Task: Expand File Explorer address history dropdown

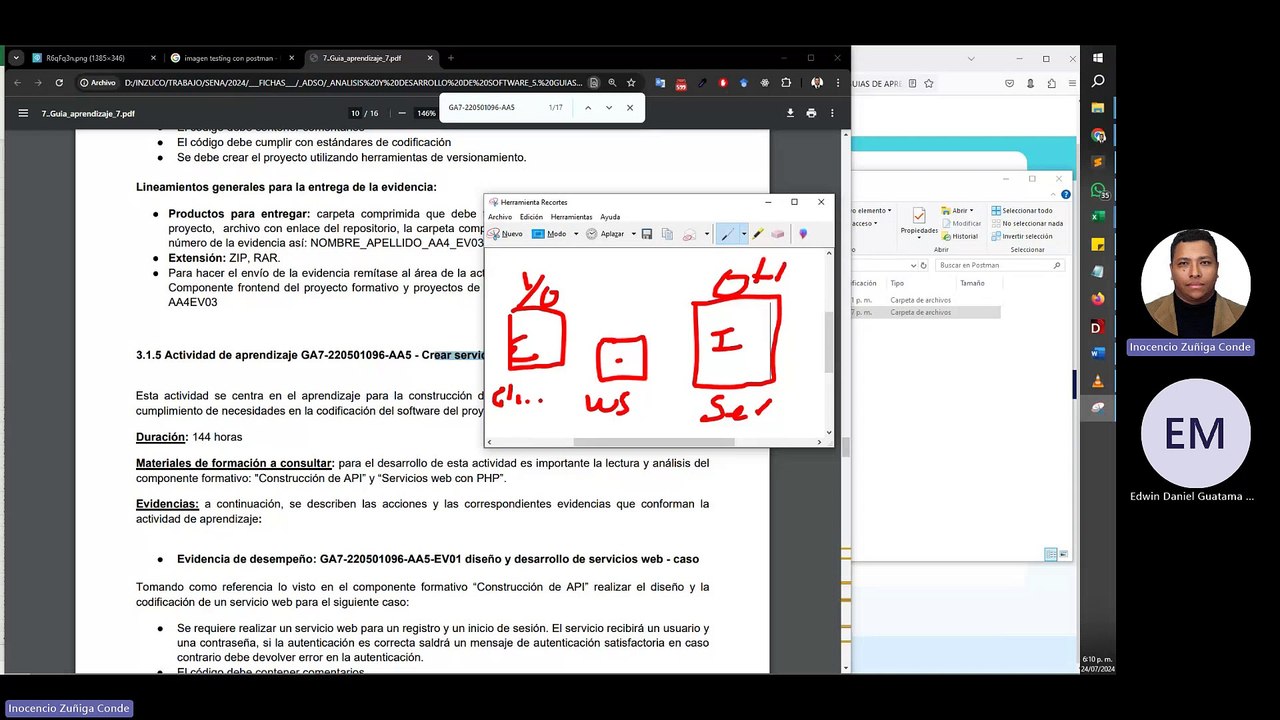Action: coord(912,265)
